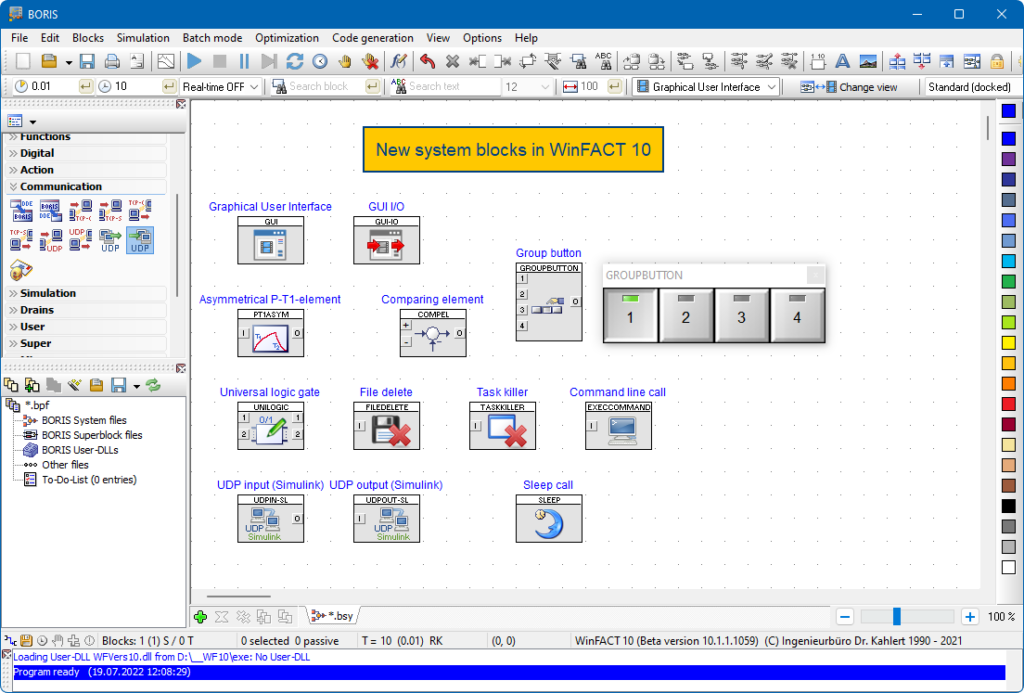The height and width of the screenshot is (693, 1024).
Task: Click the Change view button
Action: 849,87
